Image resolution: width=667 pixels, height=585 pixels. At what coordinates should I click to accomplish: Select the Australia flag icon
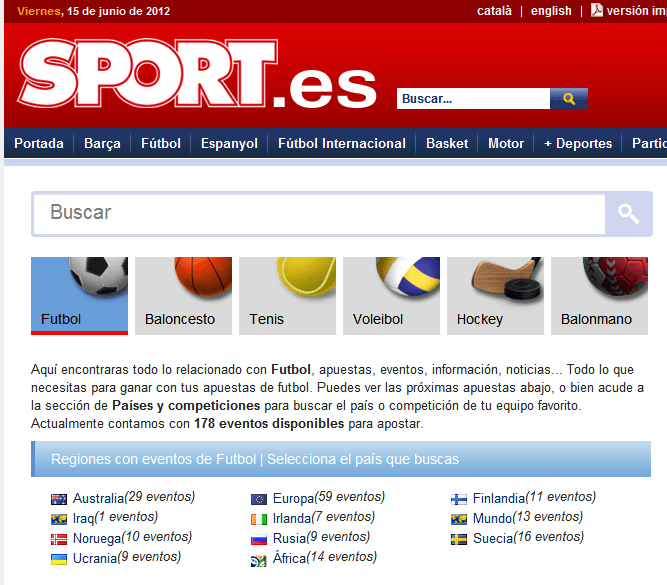pos(59,498)
